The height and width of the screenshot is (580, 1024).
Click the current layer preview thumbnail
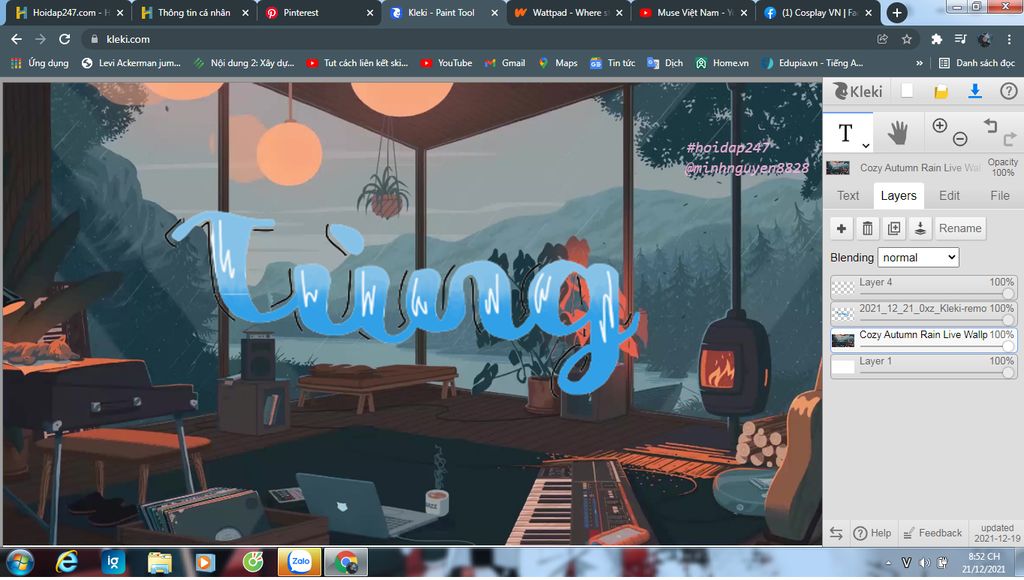838,168
